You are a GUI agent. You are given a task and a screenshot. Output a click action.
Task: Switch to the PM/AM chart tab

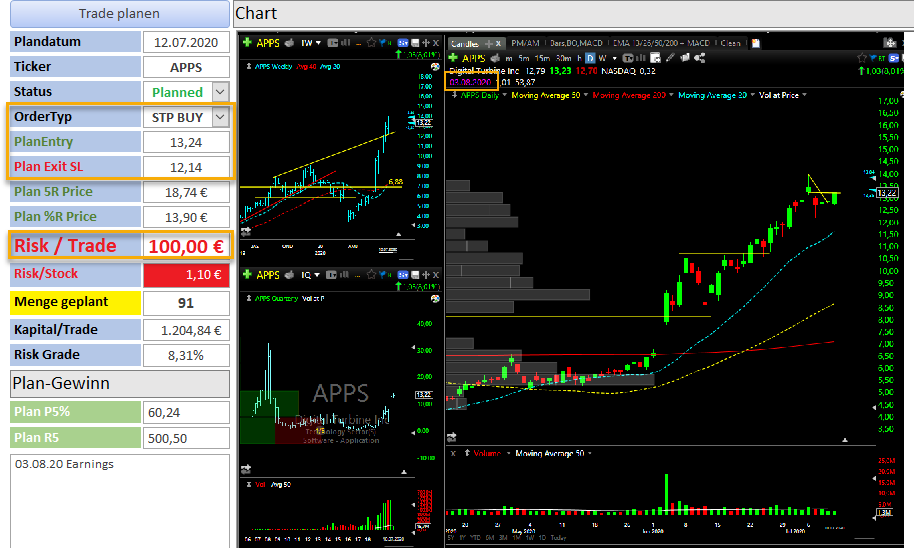(525, 43)
